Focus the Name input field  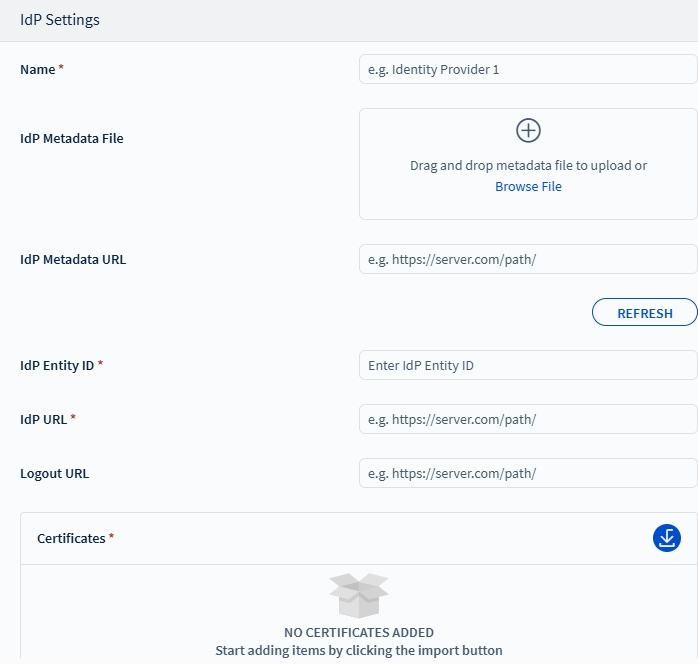[528, 69]
